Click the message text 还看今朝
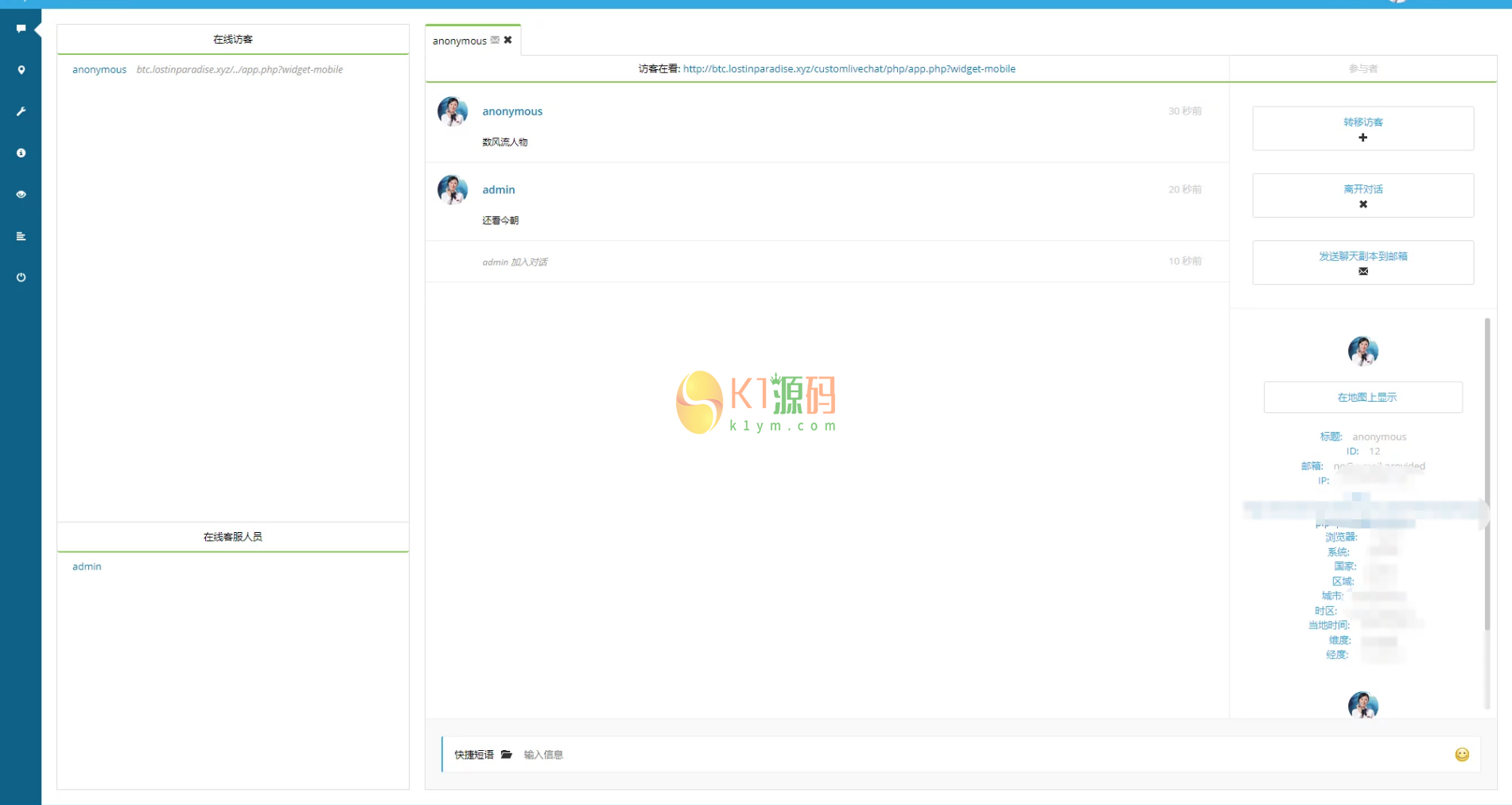1512x805 pixels. (500, 221)
